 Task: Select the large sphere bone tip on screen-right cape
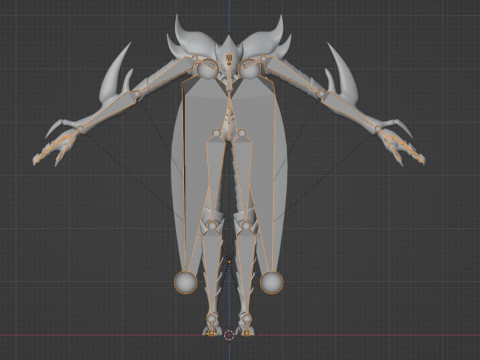(272, 282)
